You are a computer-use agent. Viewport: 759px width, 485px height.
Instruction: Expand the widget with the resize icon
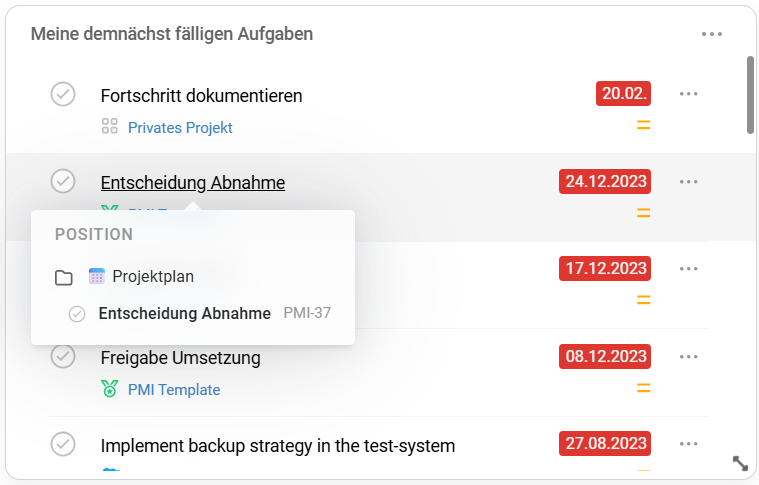(x=740, y=463)
